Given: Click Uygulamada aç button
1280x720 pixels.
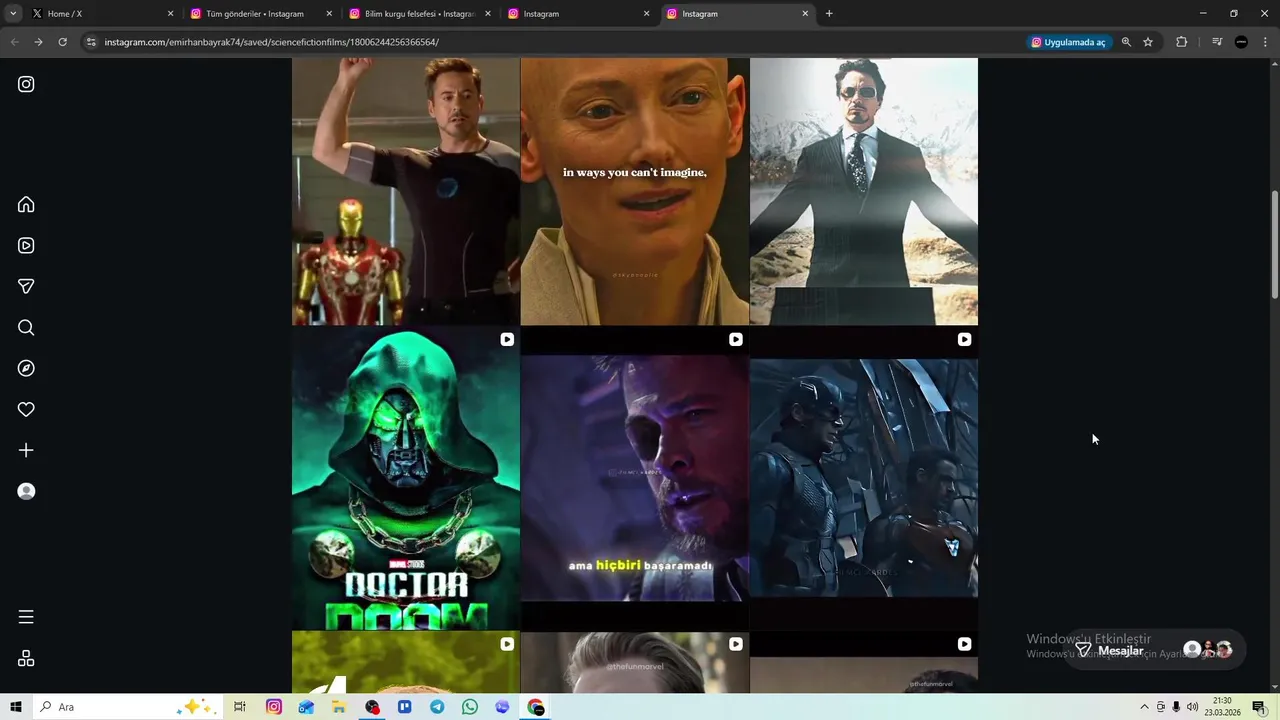Looking at the screenshot, I should pyautogui.click(x=1068, y=42).
